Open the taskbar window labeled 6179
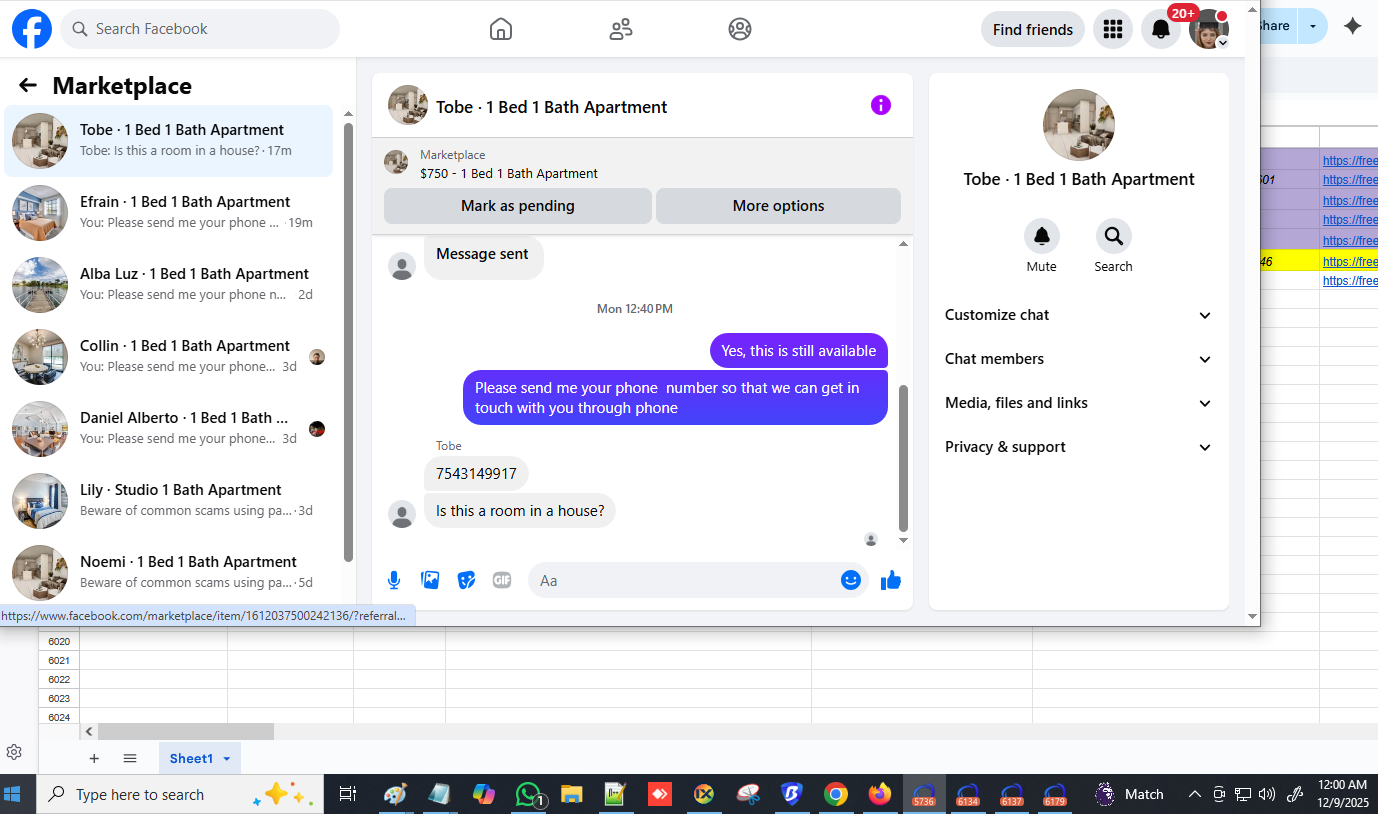This screenshot has width=1378, height=814. [1055, 794]
